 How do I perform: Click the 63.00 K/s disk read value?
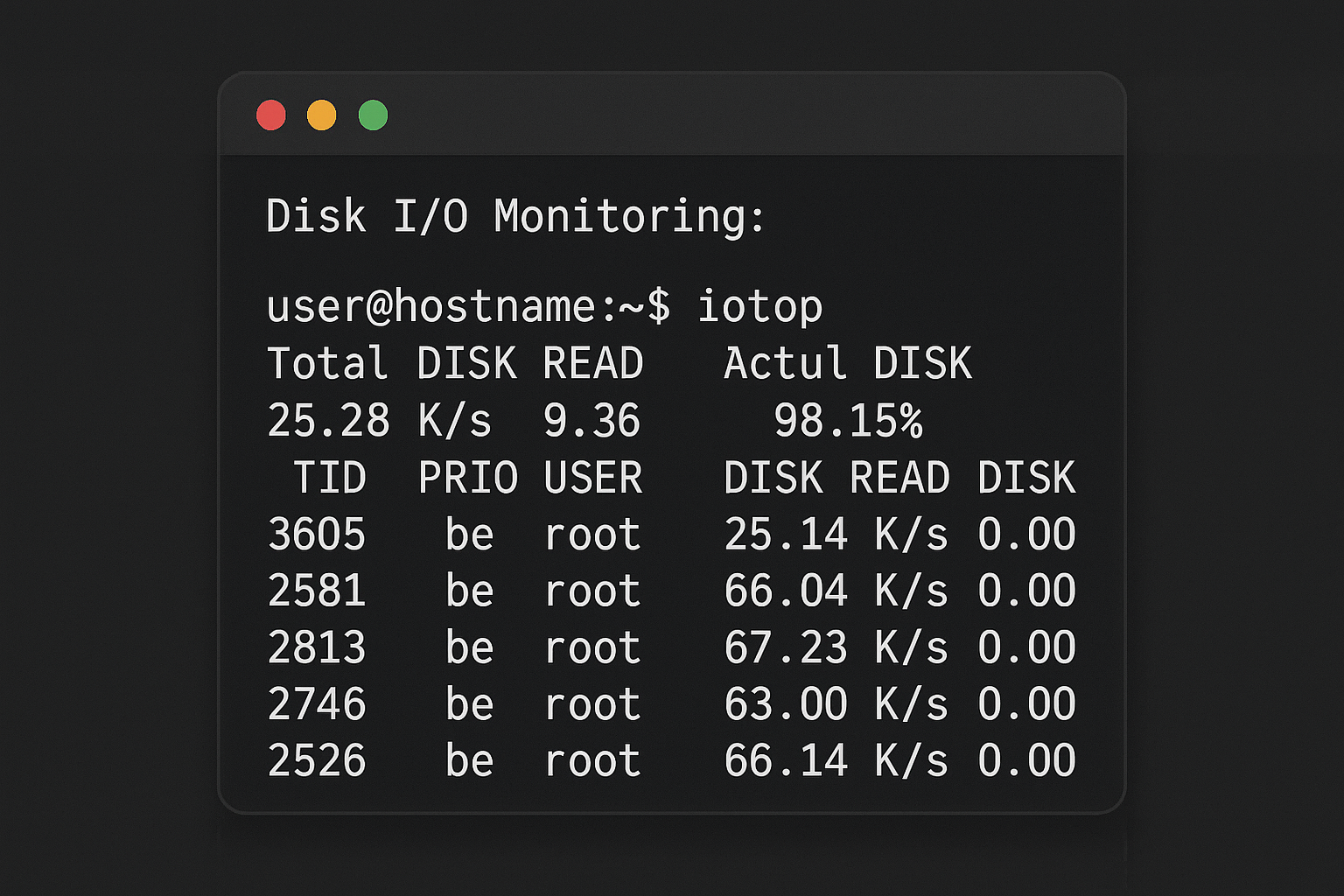(x=836, y=705)
